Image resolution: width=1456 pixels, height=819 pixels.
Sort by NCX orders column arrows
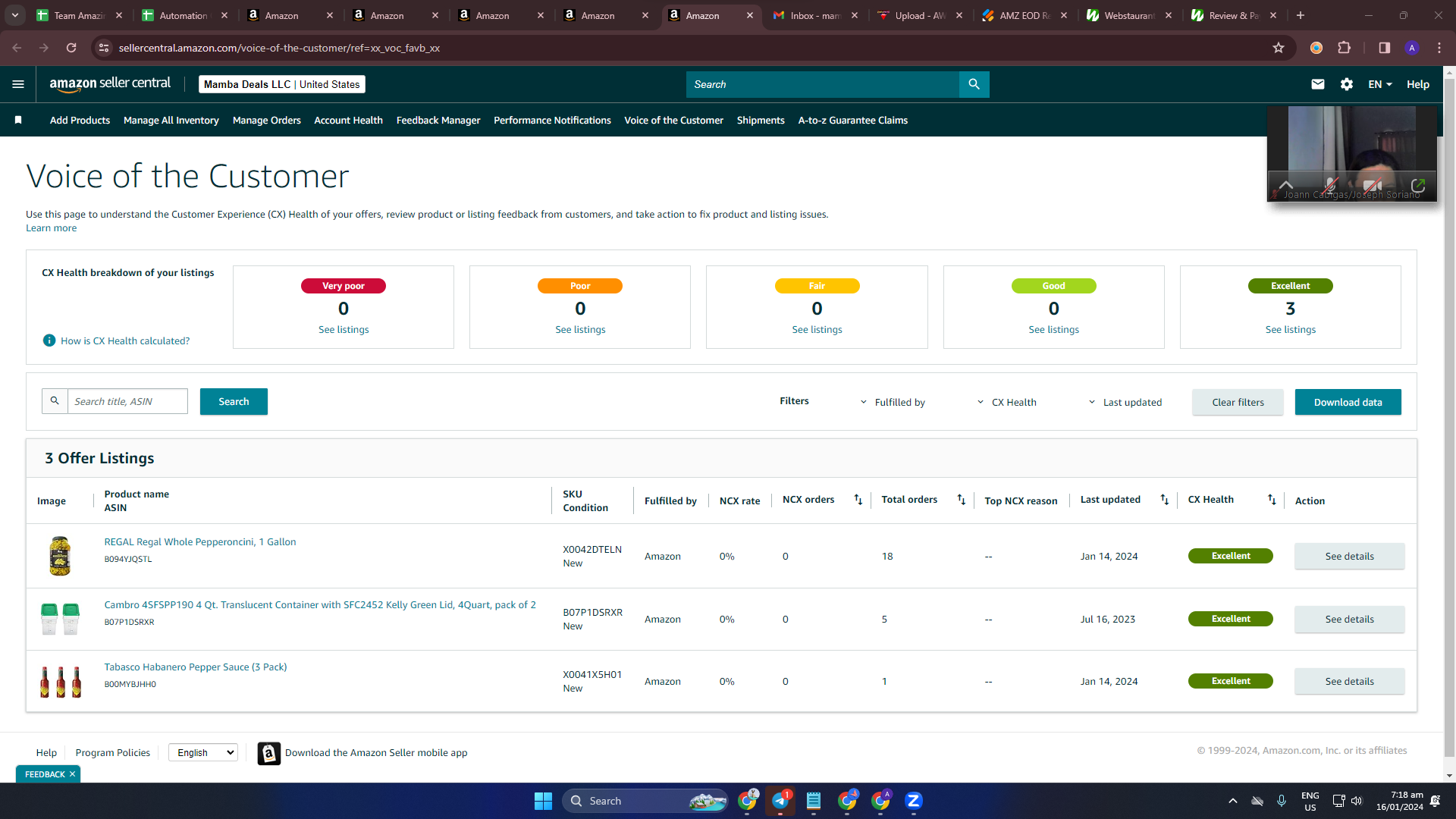click(x=858, y=500)
